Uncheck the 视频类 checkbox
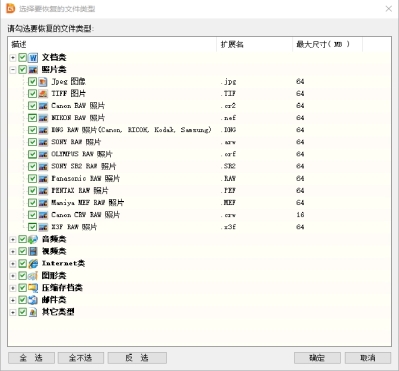Image resolution: width=399 pixels, height=371 pixels. pyautogui.click(x=22, y=251)
